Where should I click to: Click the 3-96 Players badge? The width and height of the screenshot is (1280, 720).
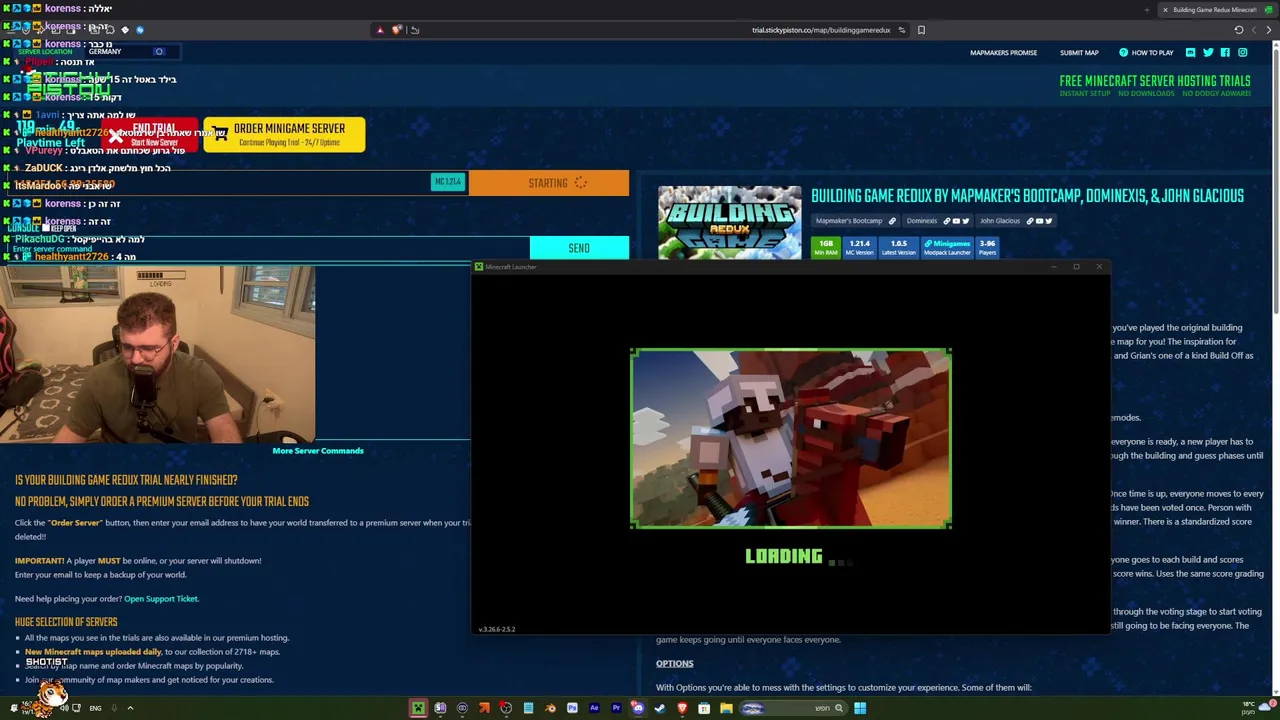coord(987,248)
